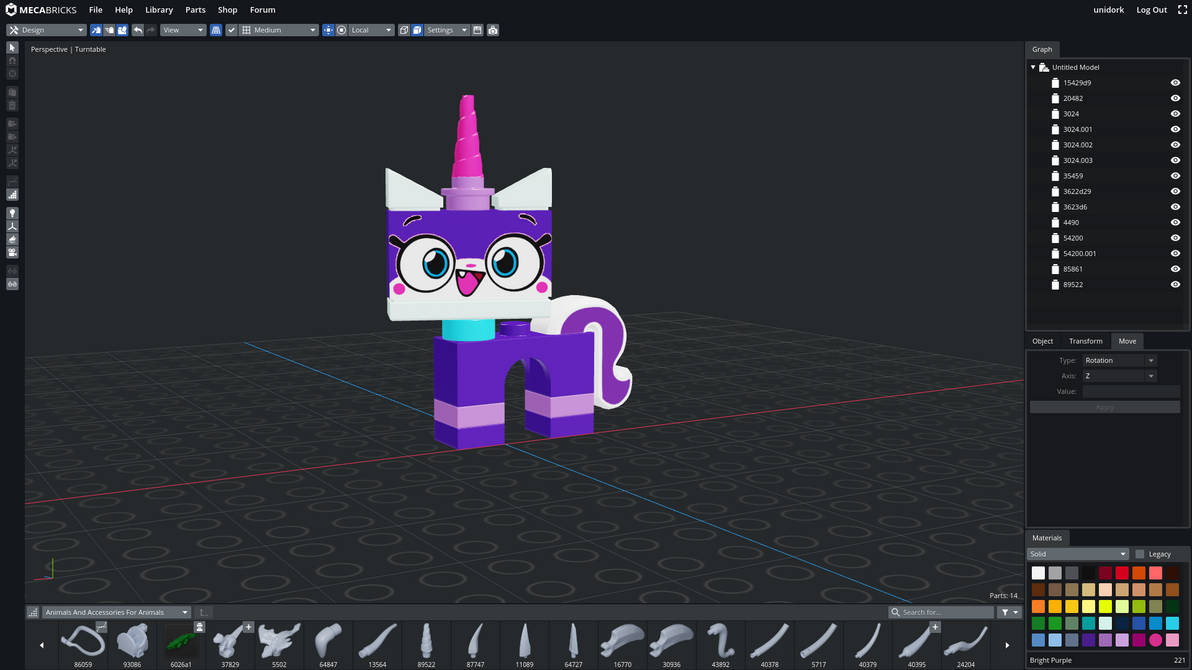This screenshot has width=1192, height=670.
Task: Toggle the Legacy checkbox in Materials panel
Action: click(x=1139, y=553)
